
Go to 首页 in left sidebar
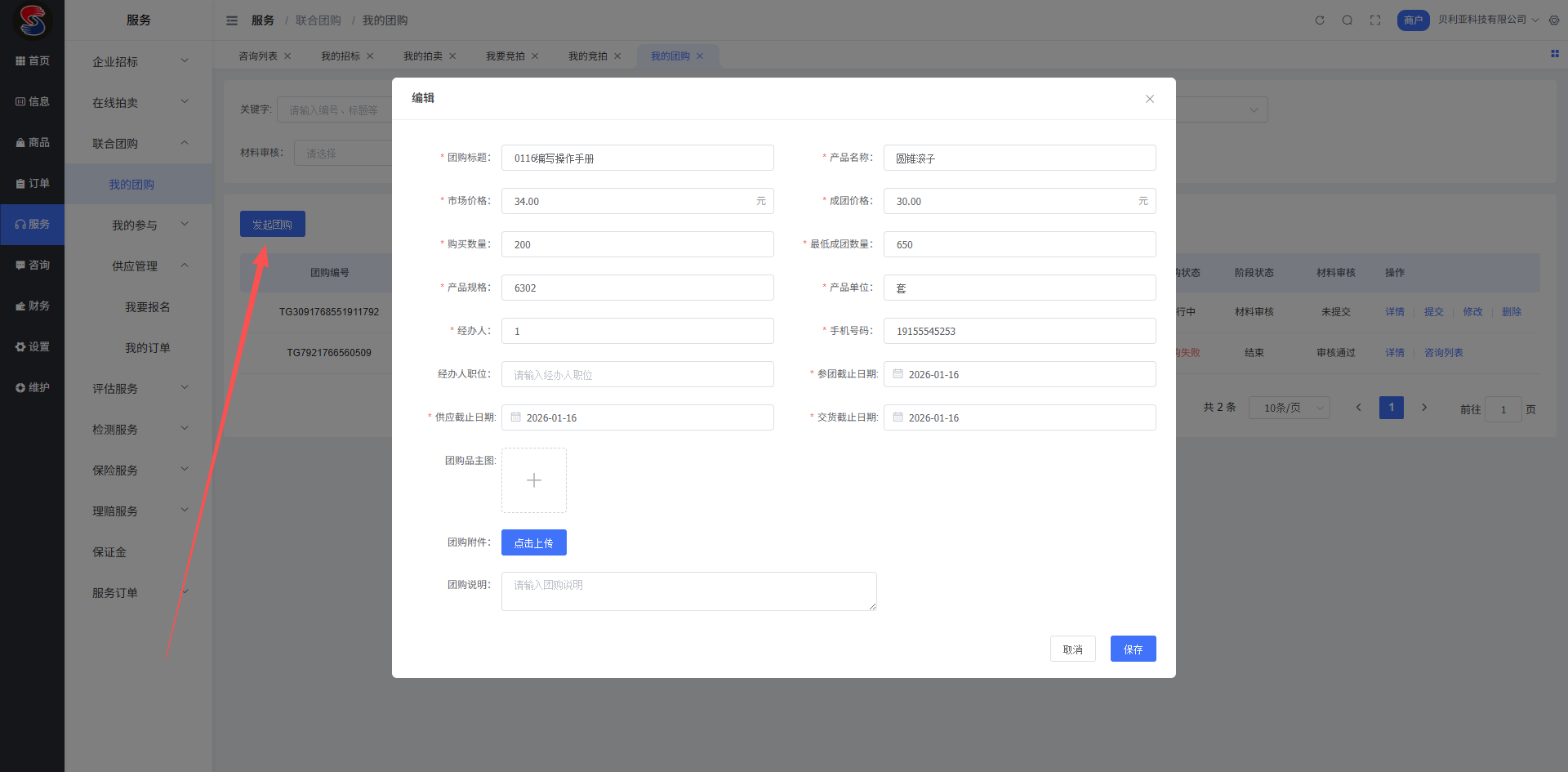[33, 61]
